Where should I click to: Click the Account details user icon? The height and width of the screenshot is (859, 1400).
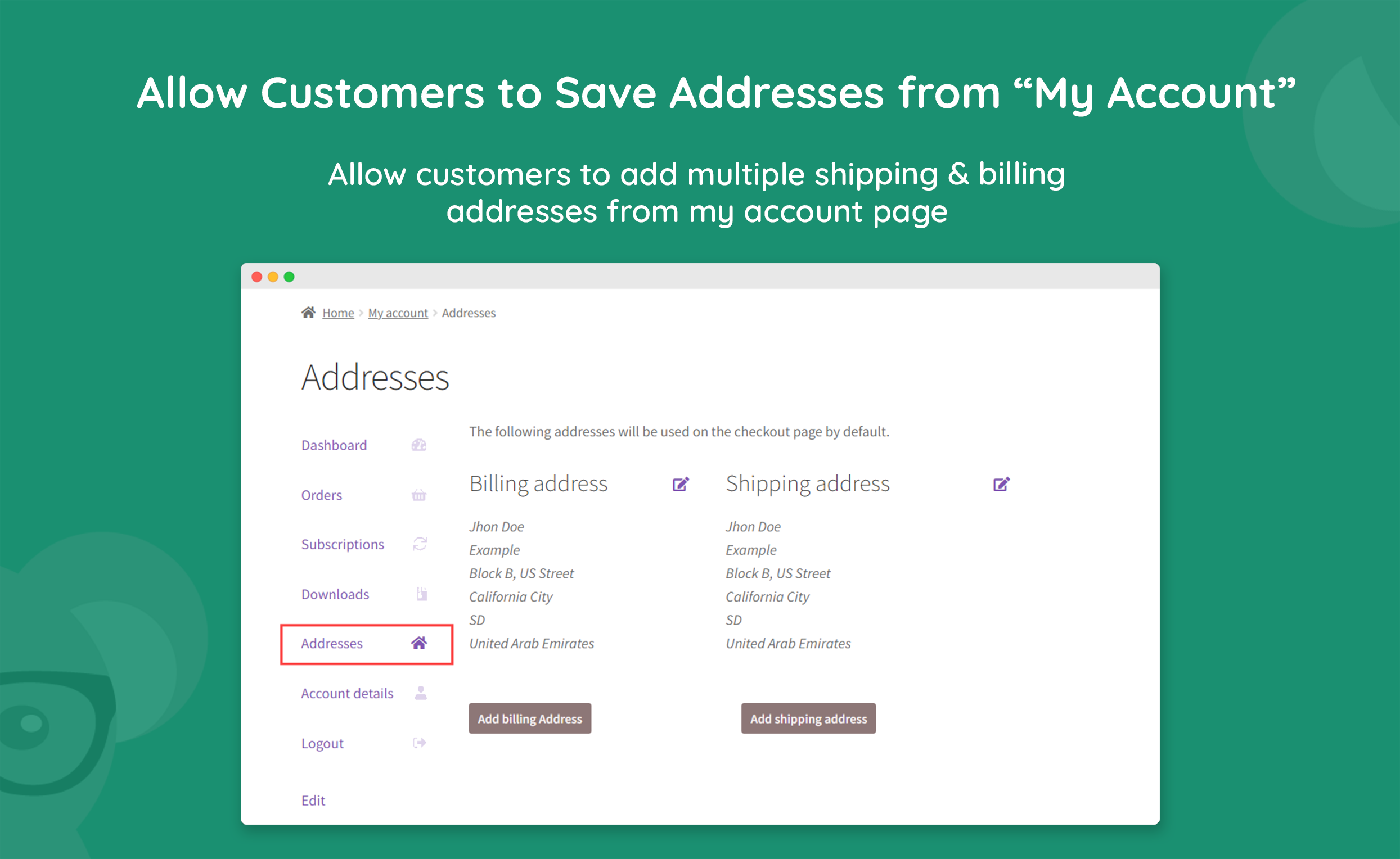[421, 693]
